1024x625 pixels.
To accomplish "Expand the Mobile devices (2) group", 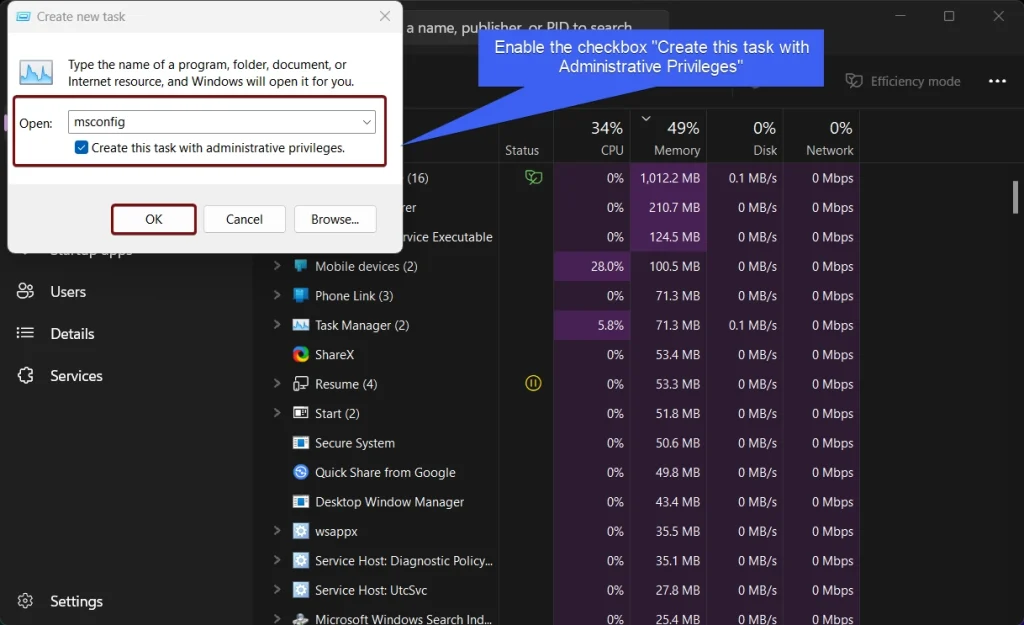I will 277,266.
